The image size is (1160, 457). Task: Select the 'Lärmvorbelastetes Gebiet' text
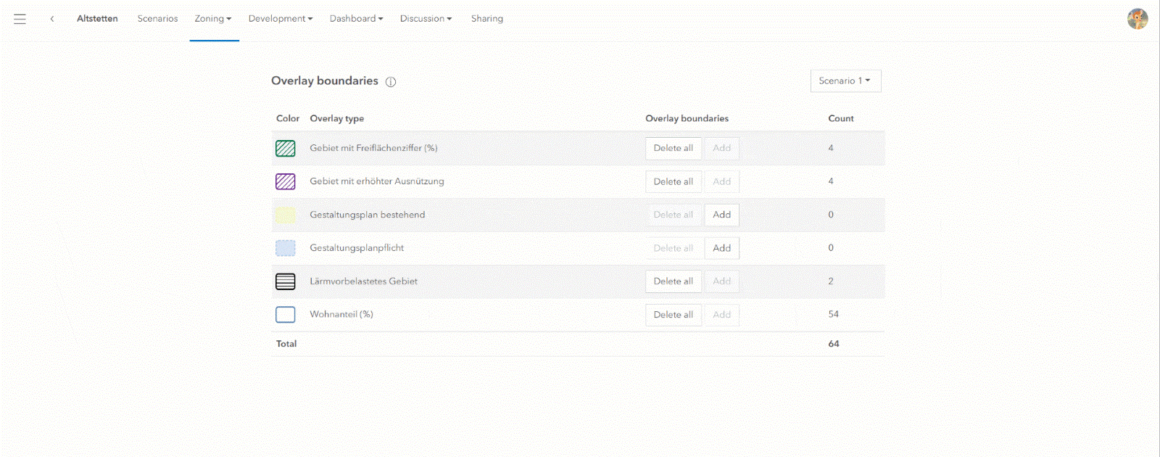tap(364, 281)
